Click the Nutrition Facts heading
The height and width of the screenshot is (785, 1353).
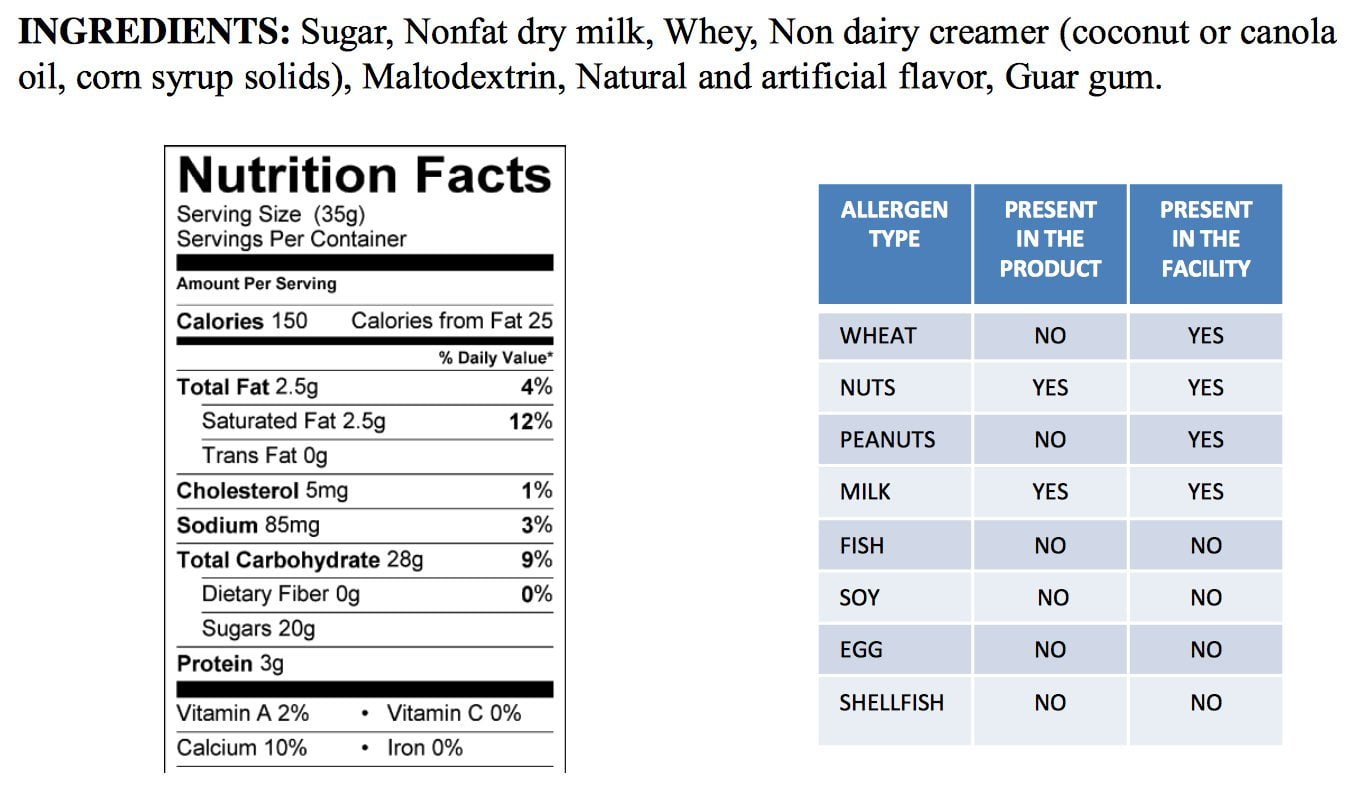(364, 175)
